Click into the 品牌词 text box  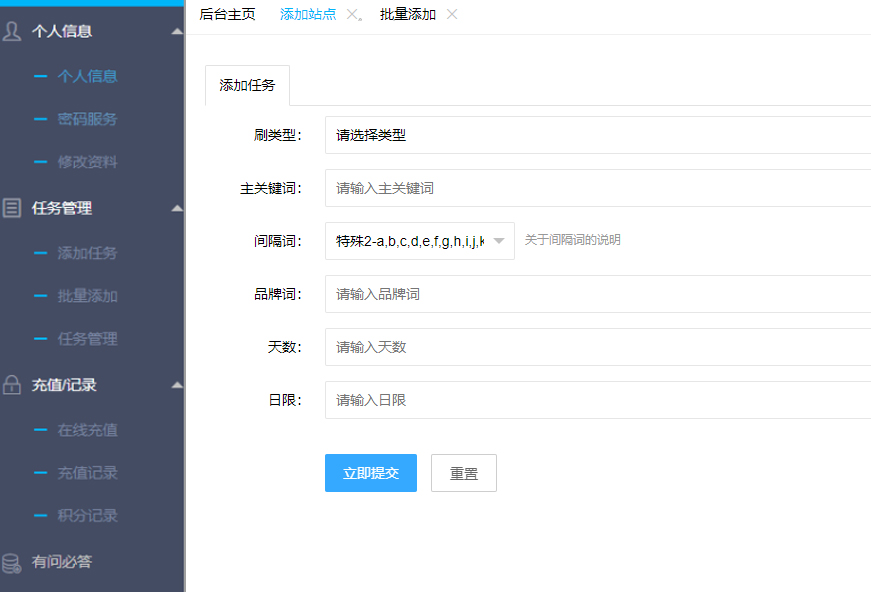[597, 294]
